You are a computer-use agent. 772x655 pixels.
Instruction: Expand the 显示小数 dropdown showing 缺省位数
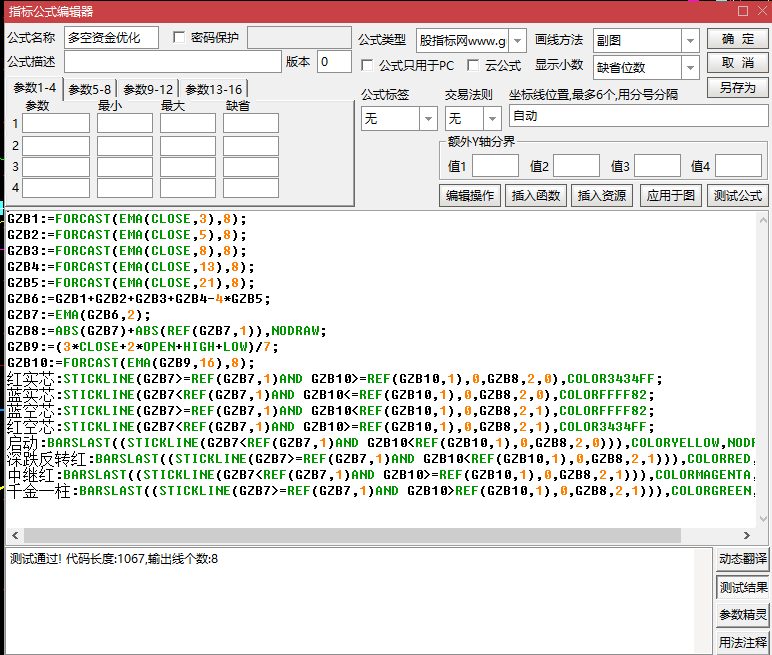coord(690,67)
